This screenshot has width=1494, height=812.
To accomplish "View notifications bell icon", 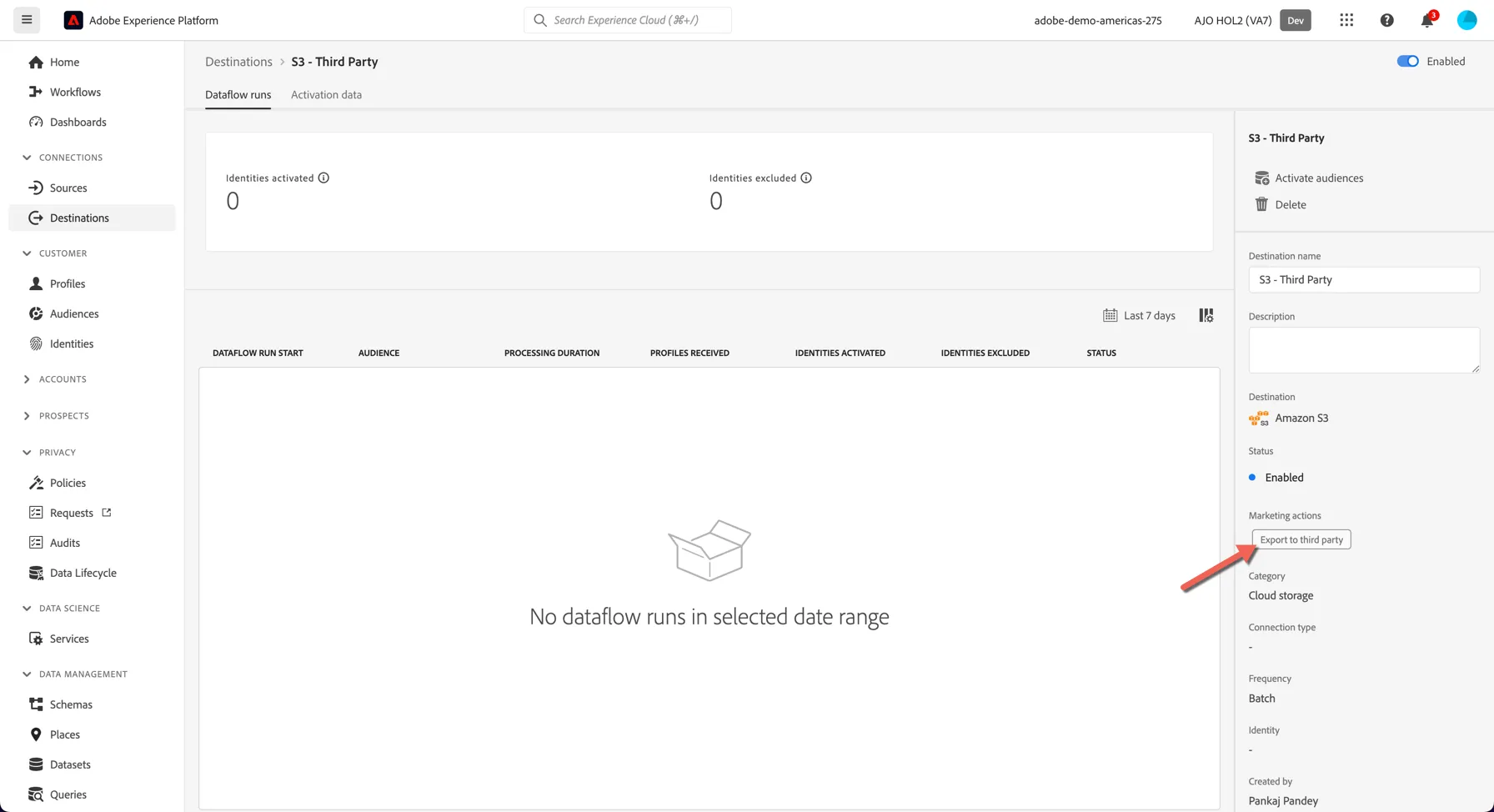I will pos(1427,20).
